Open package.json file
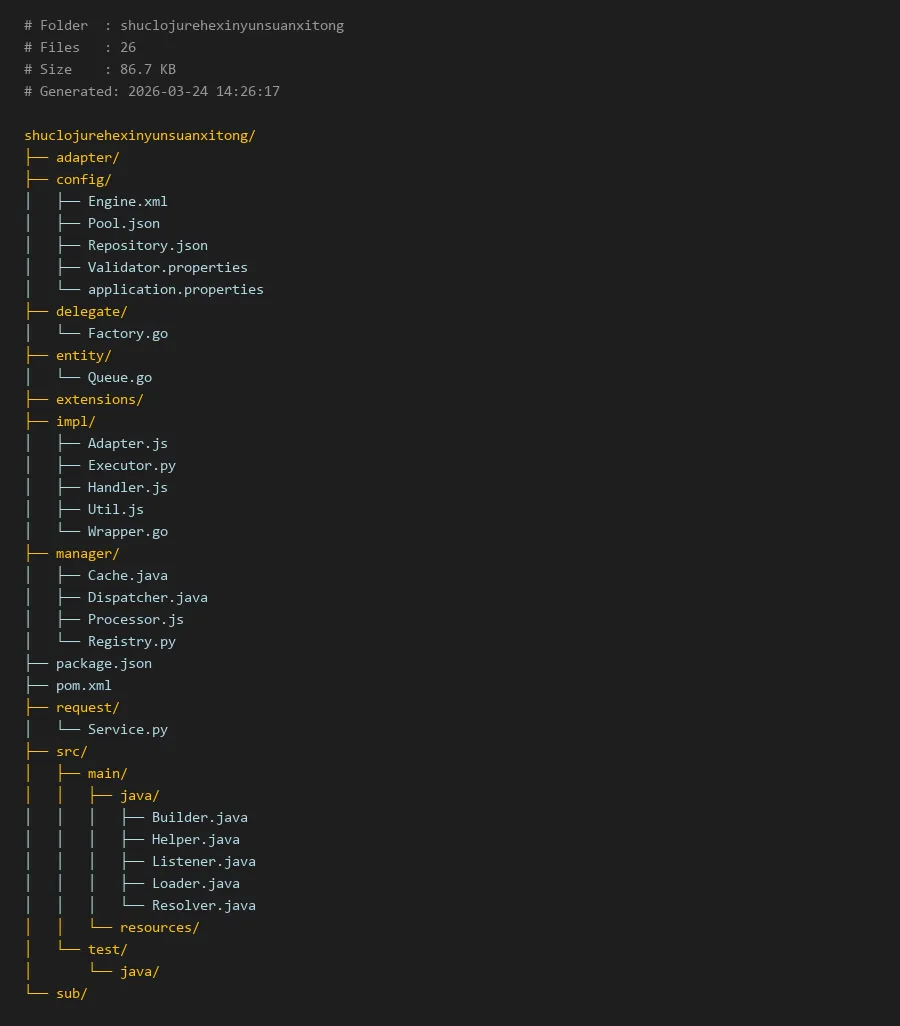 104,663
